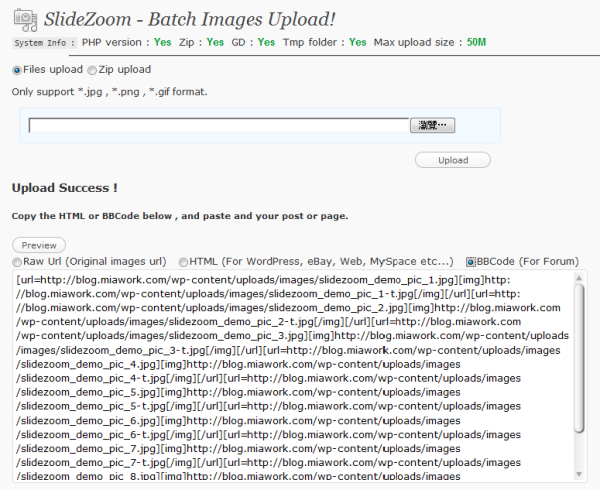Screen dimensions: 600x490
Task: Click the "Copy the HTML or BBCode below" instruction
Action: coord(180,216)
